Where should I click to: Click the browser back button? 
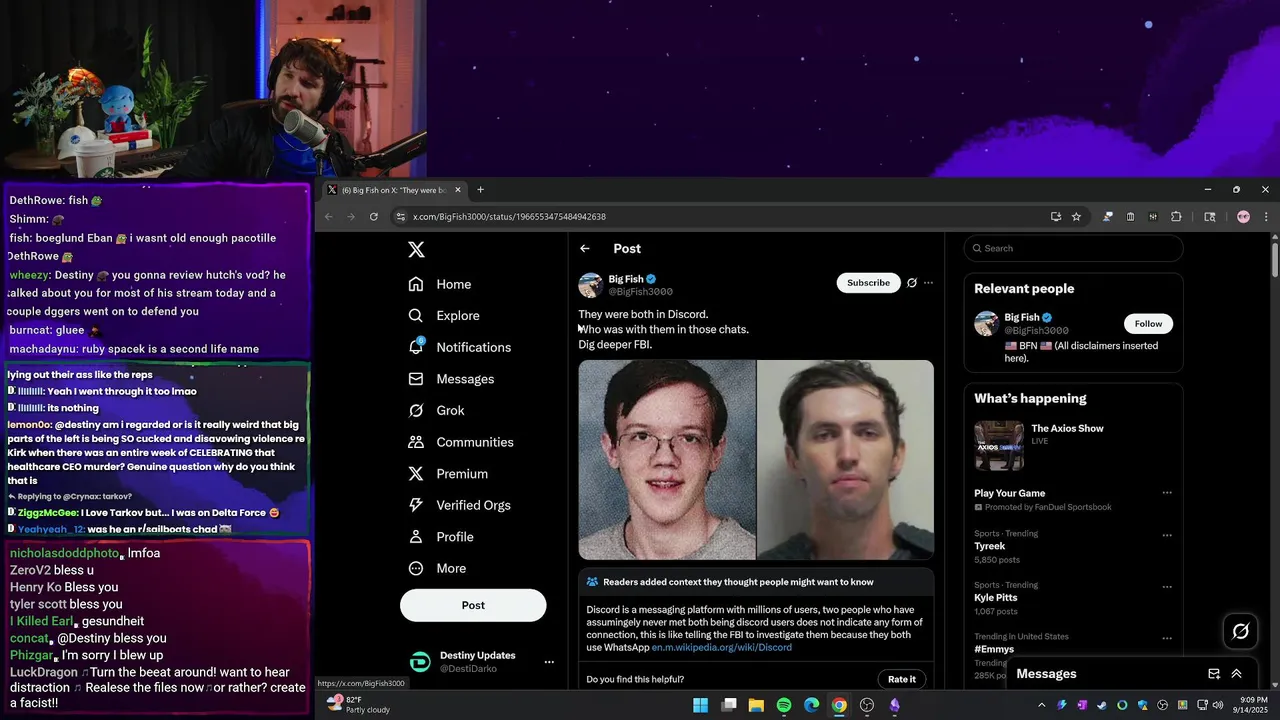329,217
